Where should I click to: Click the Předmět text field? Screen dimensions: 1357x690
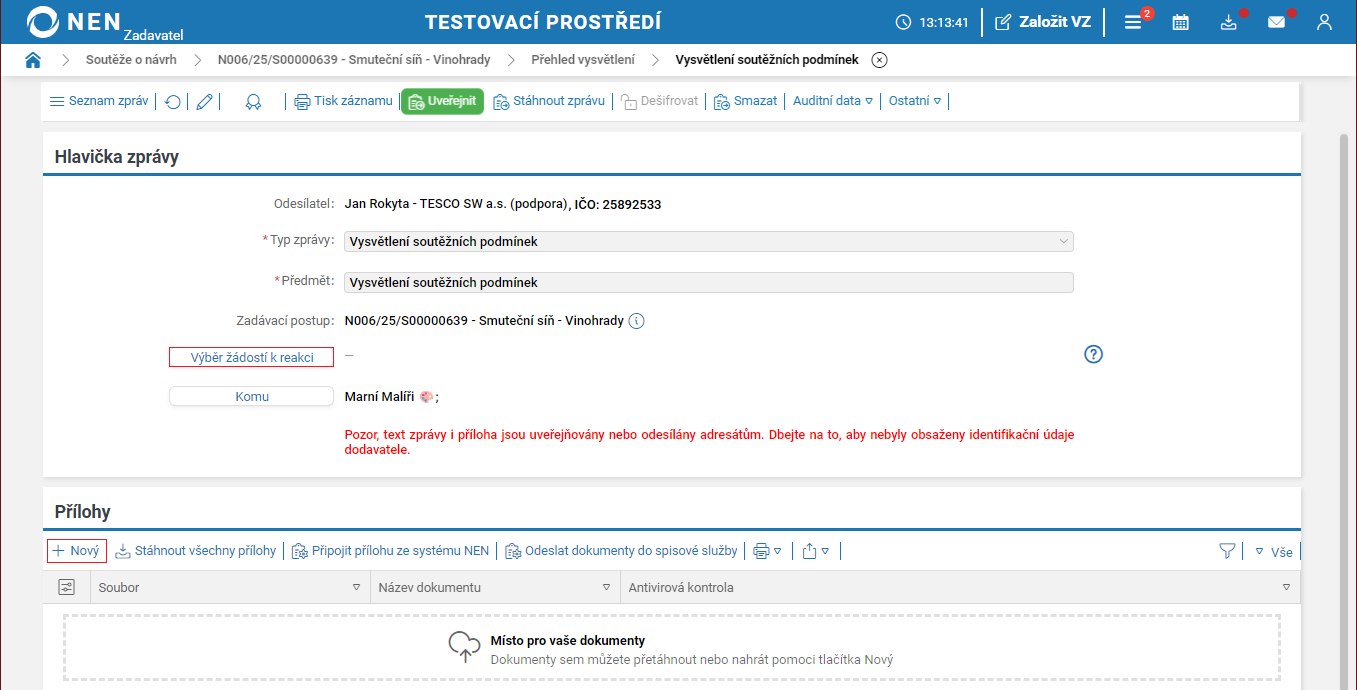pos(708,283)
